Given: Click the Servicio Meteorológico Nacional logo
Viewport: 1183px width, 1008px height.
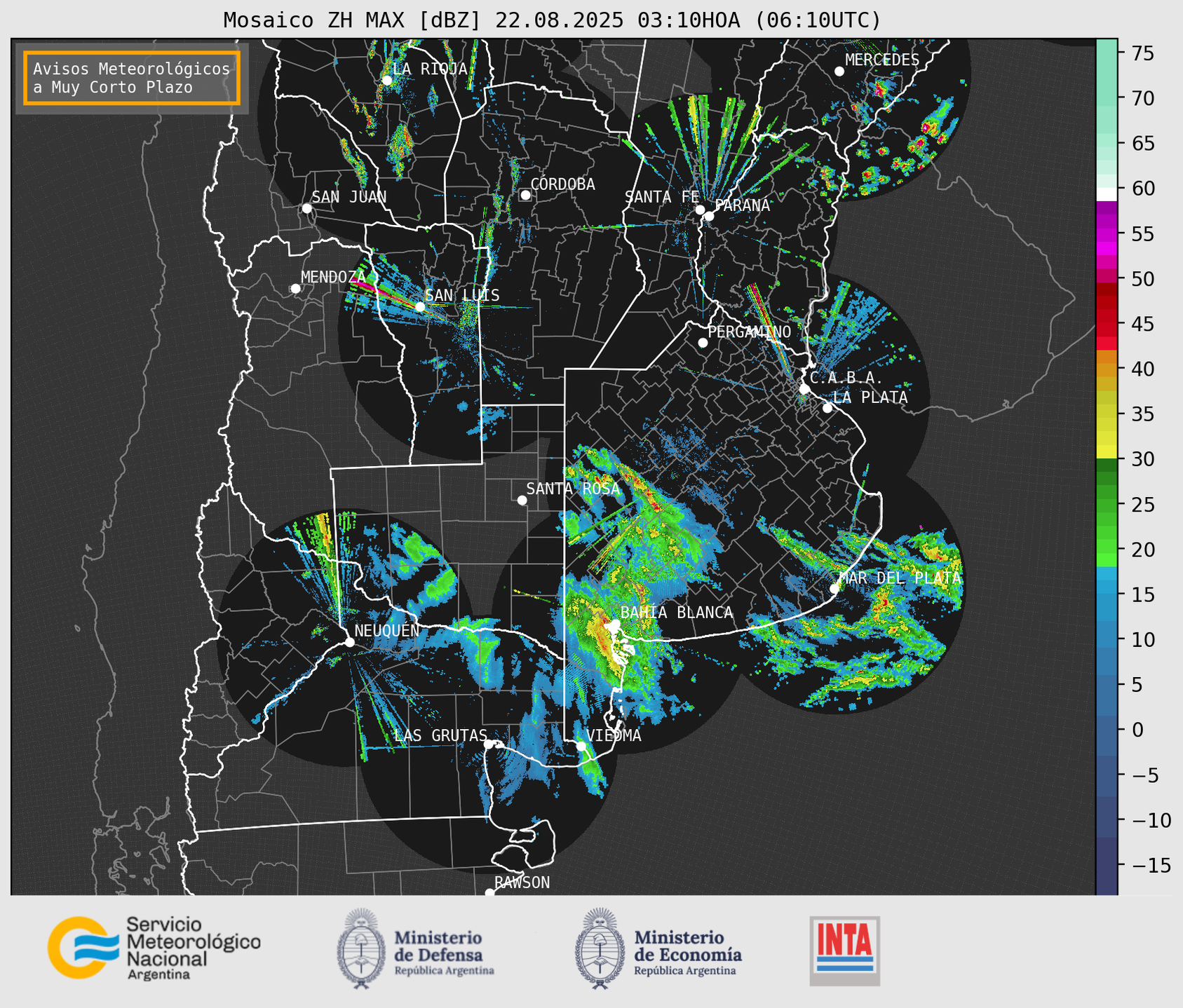Looking at the screenshot, I should tap(154, 948).
